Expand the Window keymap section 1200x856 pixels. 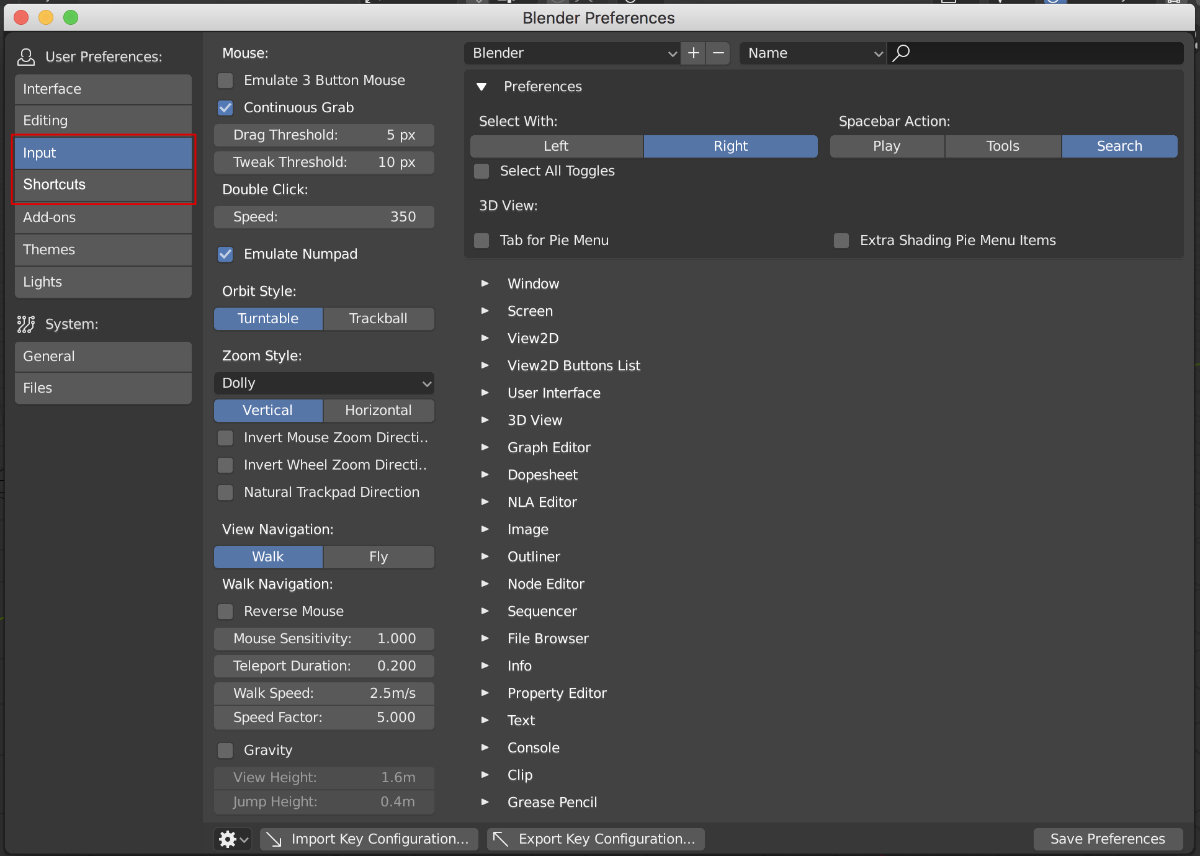point(485,284)
